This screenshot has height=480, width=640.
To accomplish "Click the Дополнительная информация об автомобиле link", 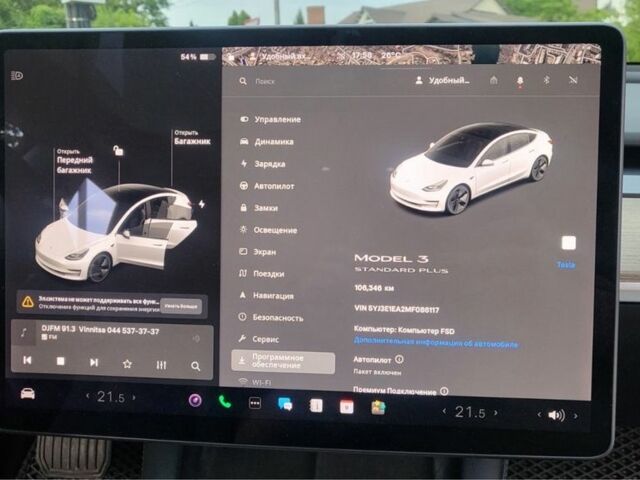I will [x=436, y=342].
